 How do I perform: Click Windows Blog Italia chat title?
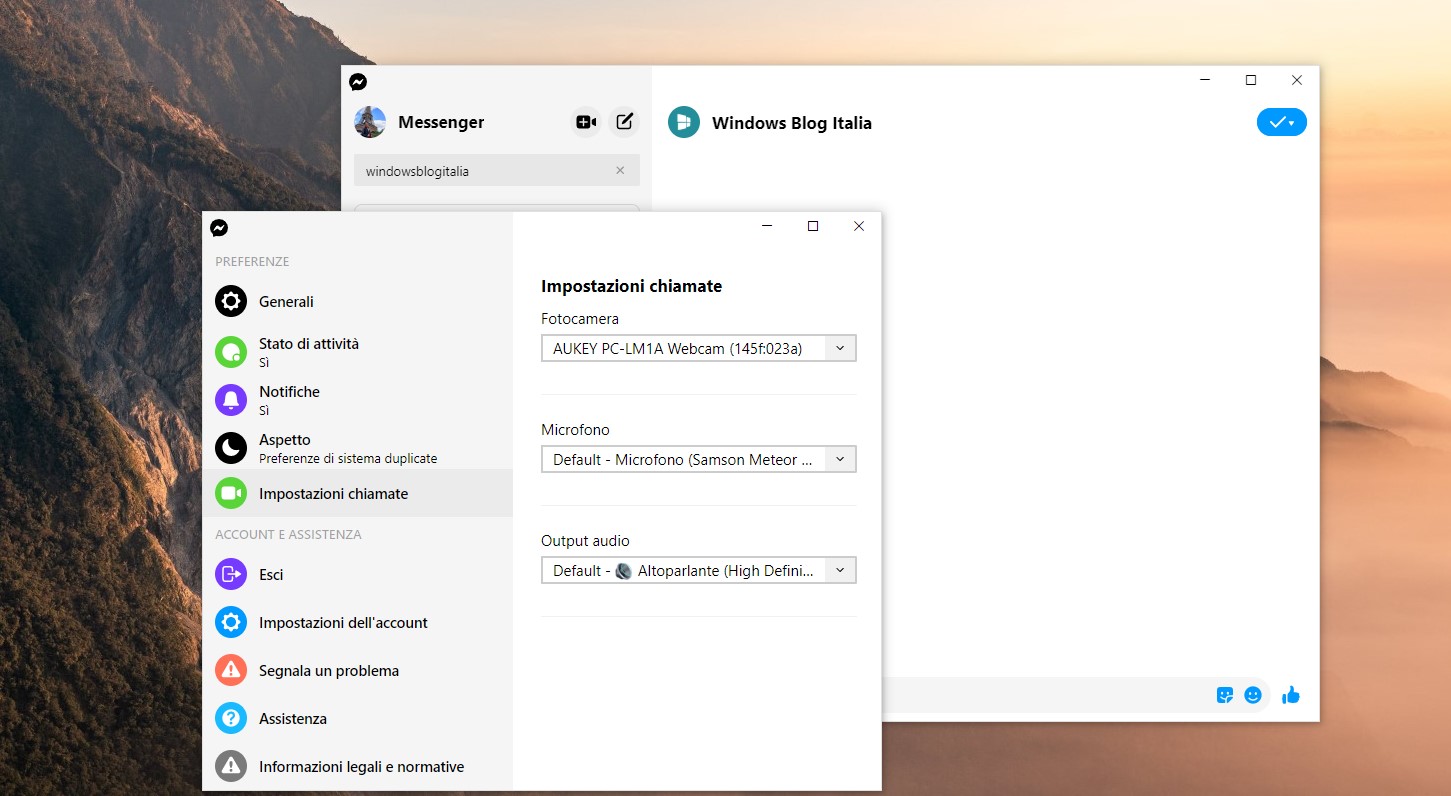coord(792,123)
